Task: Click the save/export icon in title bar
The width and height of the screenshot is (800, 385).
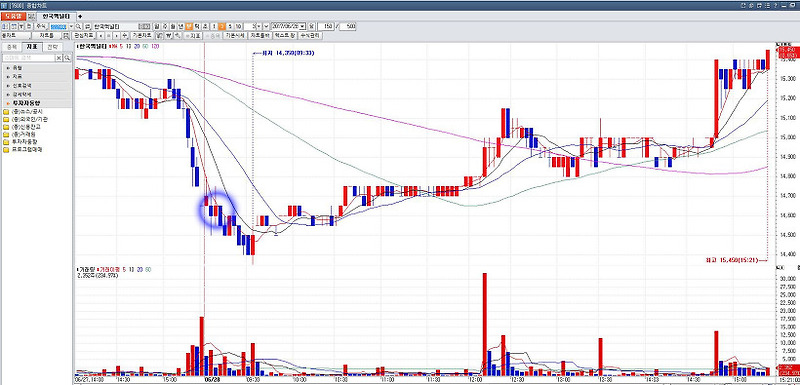Action: click(x=759, y=5)
